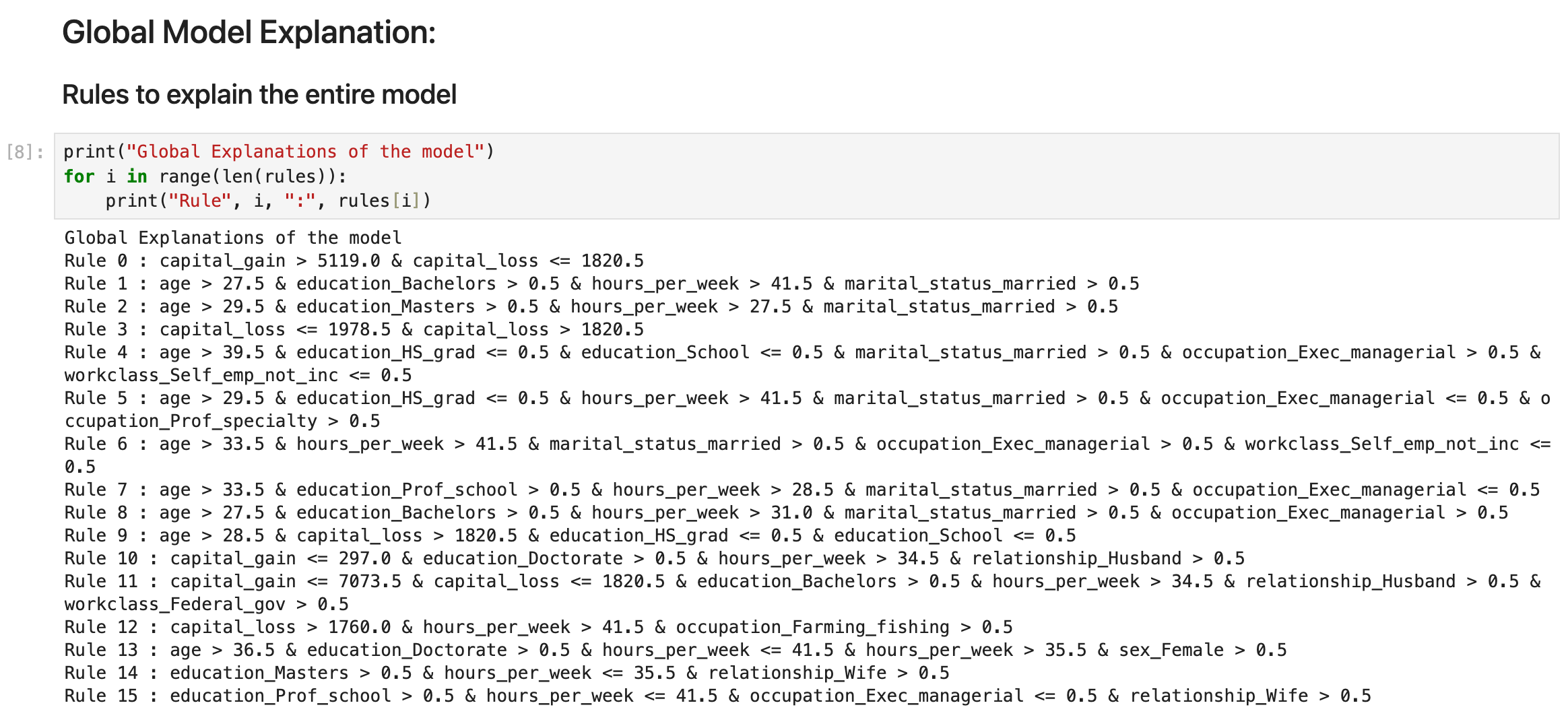Click the Rule 10 education_Doctorate output line
The width and height of the screenshot is (1568, 728).
[x=654, y=558]
